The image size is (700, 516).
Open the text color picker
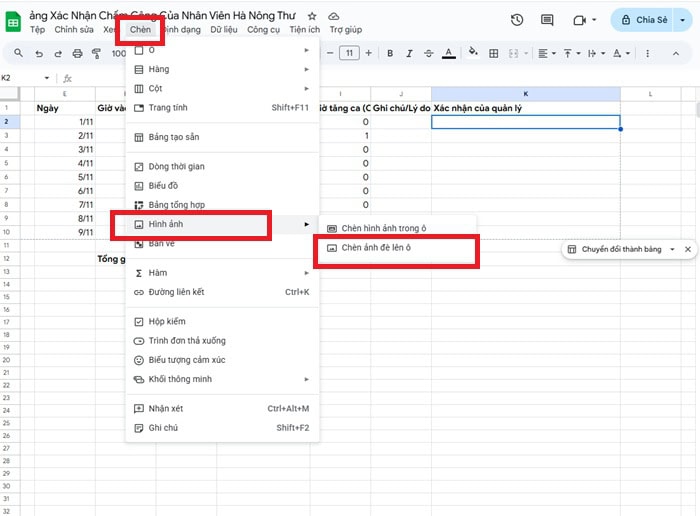447,54
